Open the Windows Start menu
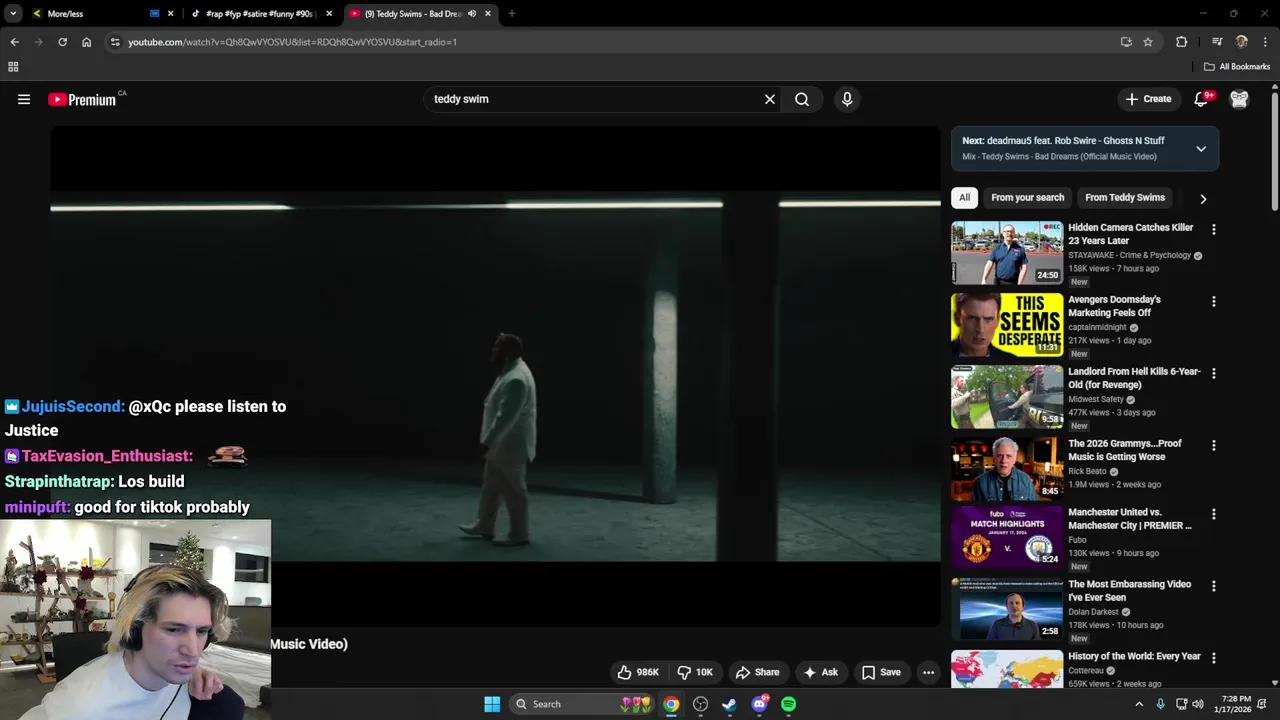This screenshot has height=720, width=1280. 492,704
